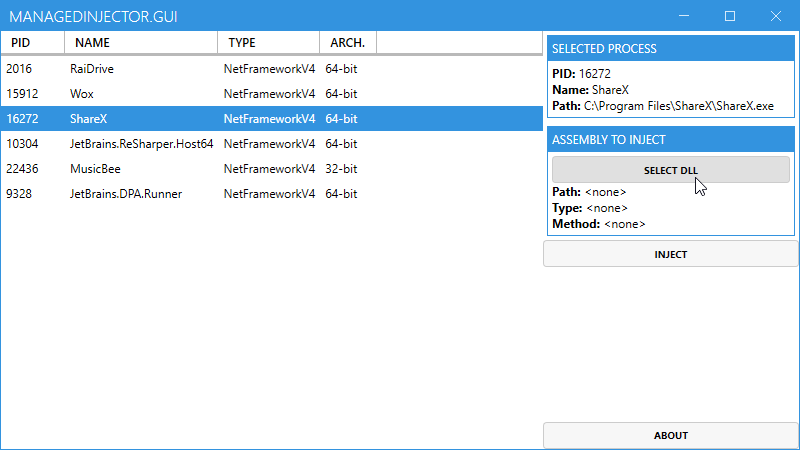Select the MusicBee process name
Viewport: 800px width, 450px height.
pyautogui.click(x=95, y=169)
